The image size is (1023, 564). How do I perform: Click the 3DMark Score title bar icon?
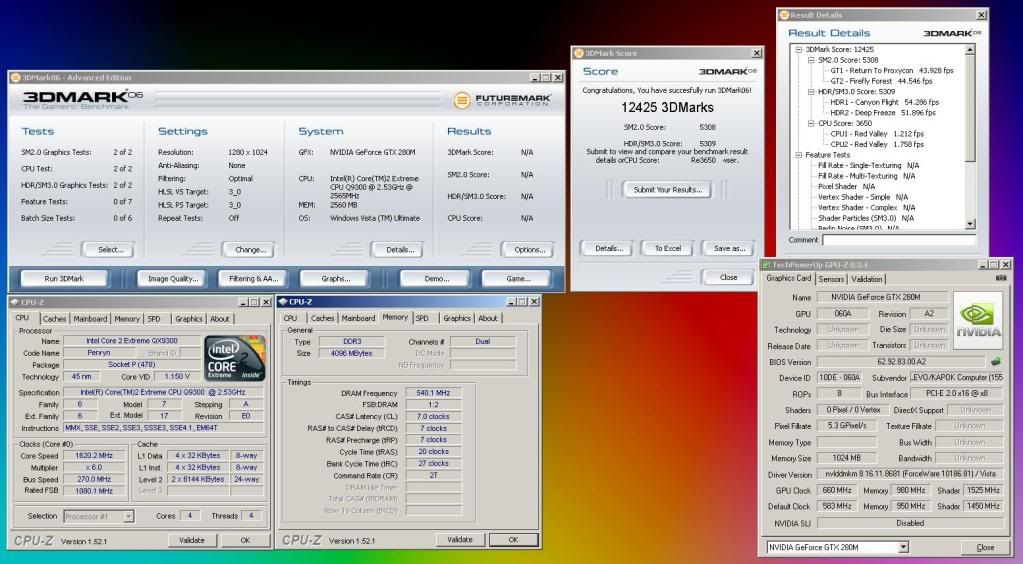tap(579, 54)
